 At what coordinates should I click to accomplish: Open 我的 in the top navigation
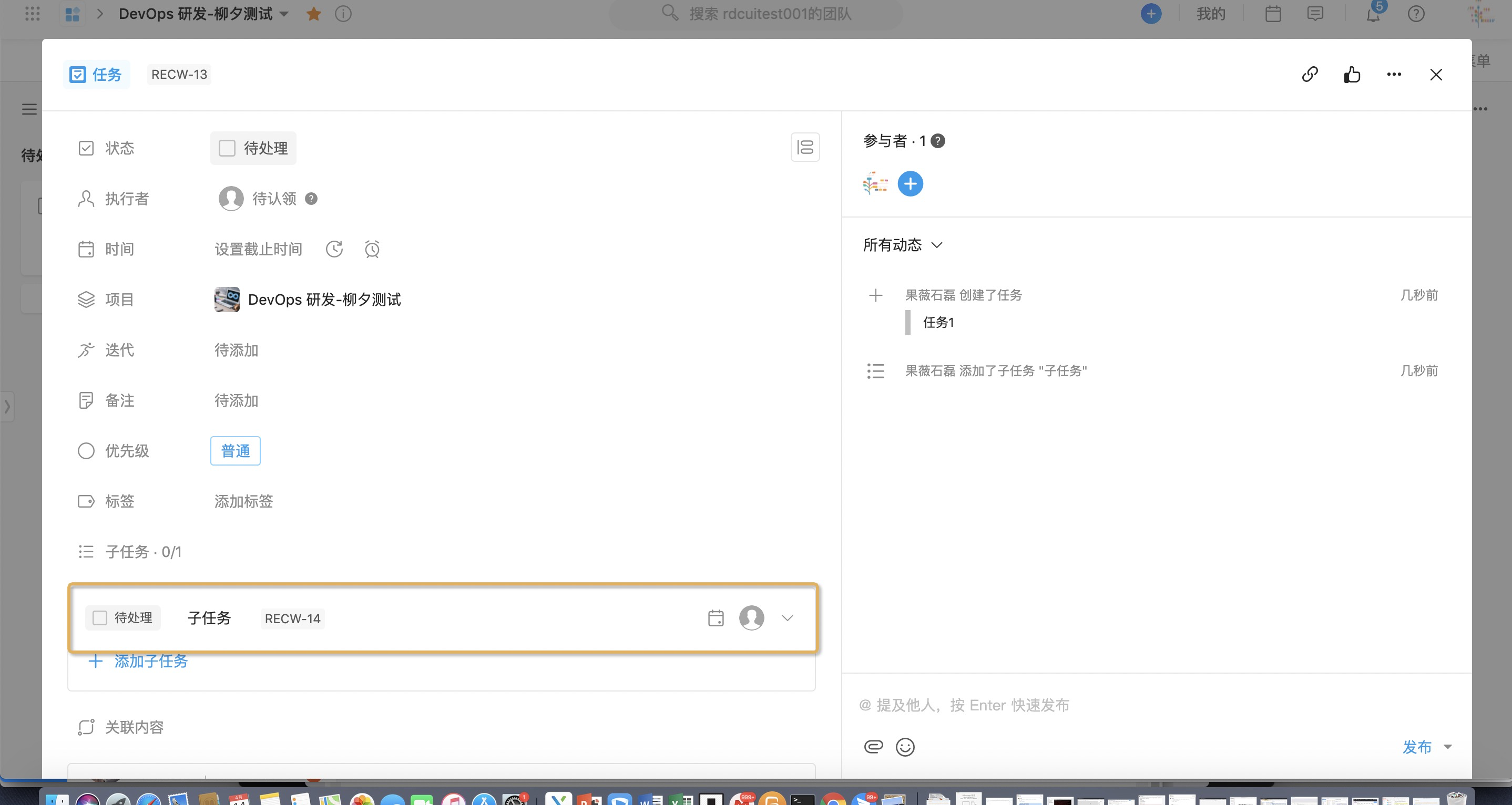1211,14
